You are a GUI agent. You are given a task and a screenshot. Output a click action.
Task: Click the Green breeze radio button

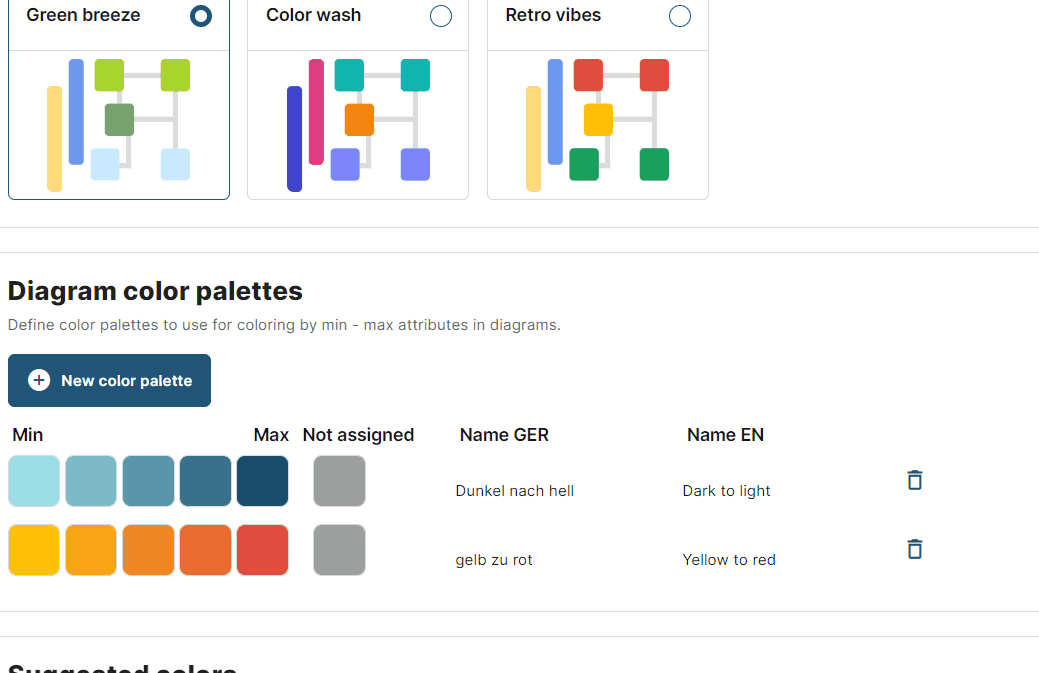coord(200,16)
